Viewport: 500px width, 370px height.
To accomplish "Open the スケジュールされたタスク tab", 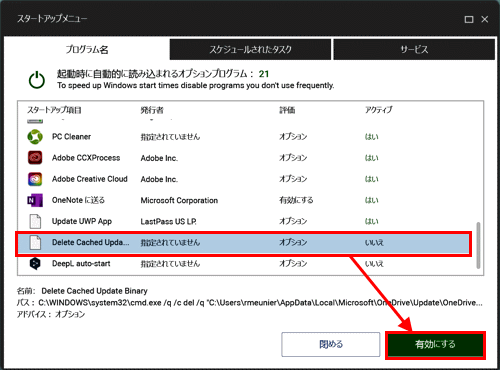I will 250,49.
